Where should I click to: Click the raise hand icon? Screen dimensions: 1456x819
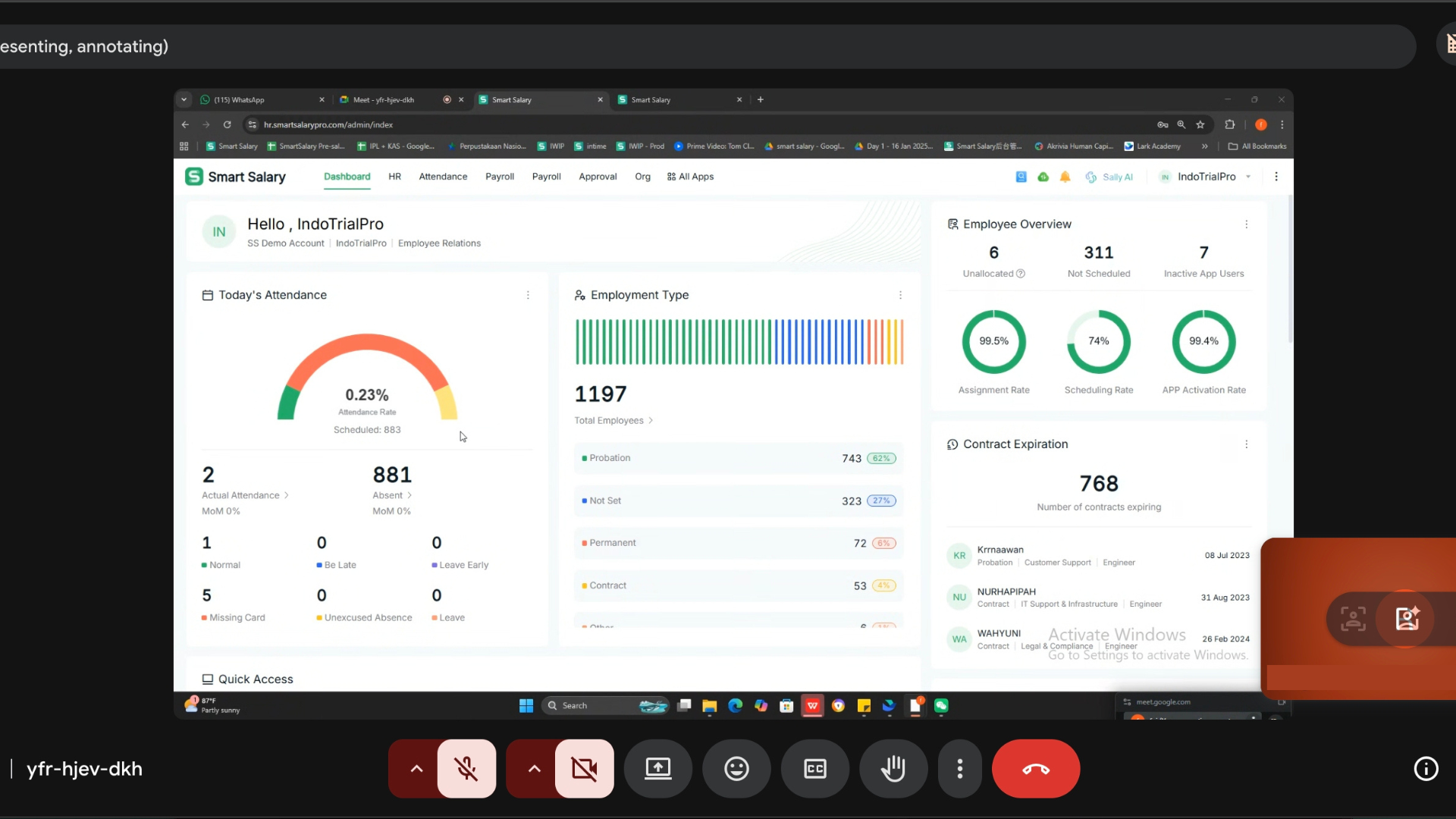(893, 769)
